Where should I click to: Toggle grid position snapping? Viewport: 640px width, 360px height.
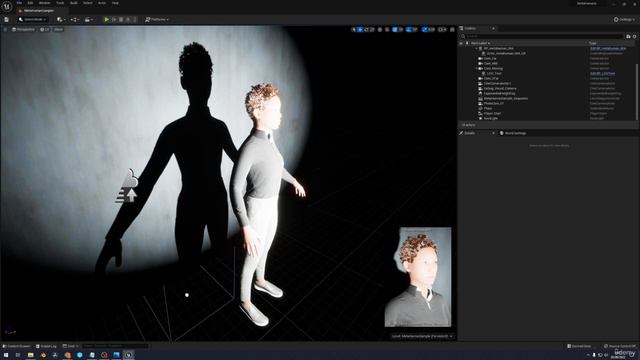395,29
